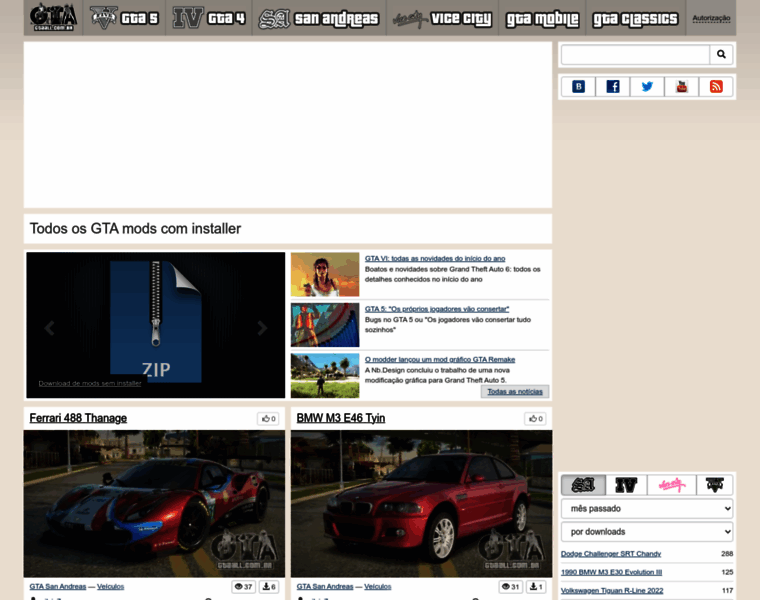Click the magnifier search button

coord(721,54)
